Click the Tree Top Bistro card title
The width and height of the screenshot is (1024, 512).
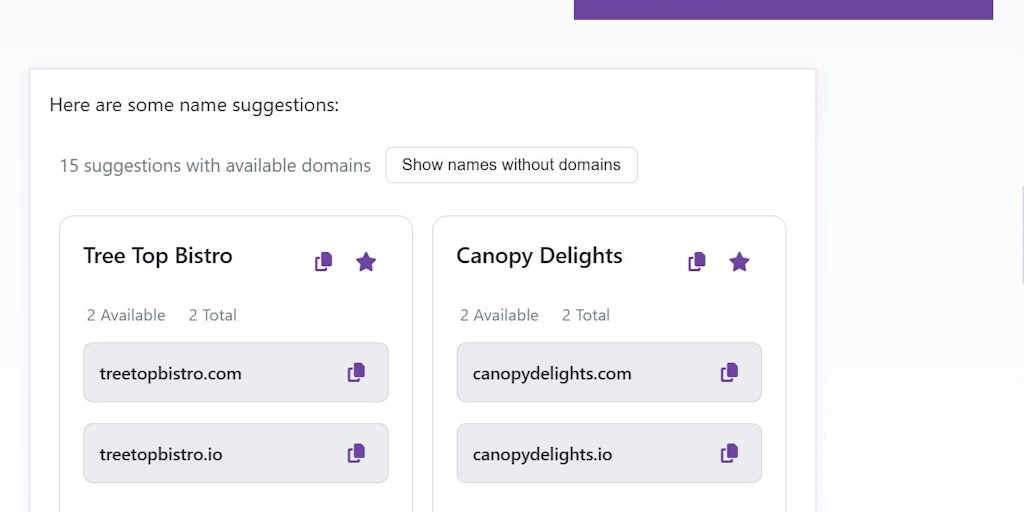coord(158,256)
